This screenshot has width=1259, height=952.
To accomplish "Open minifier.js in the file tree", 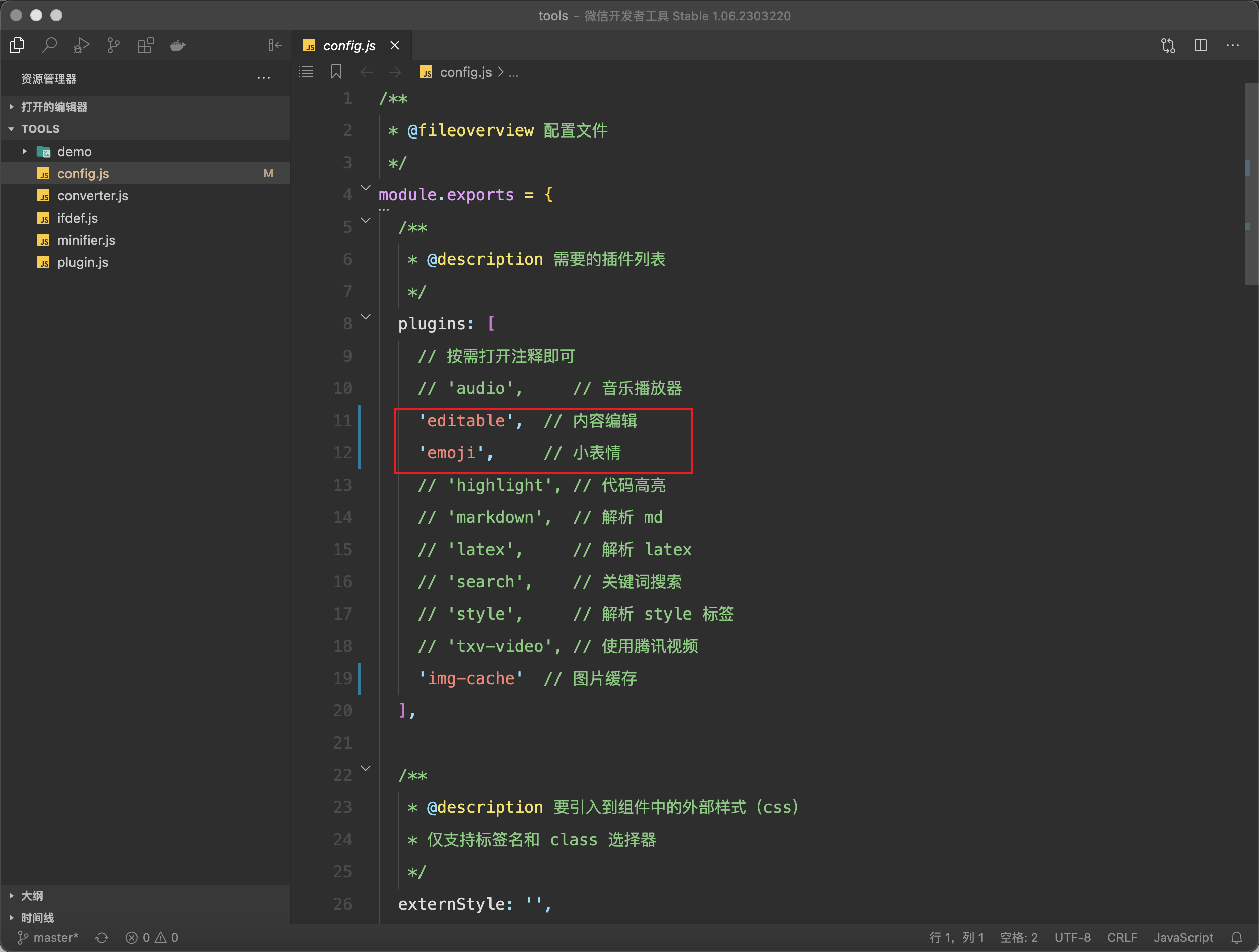I will [x=146, y=240].
